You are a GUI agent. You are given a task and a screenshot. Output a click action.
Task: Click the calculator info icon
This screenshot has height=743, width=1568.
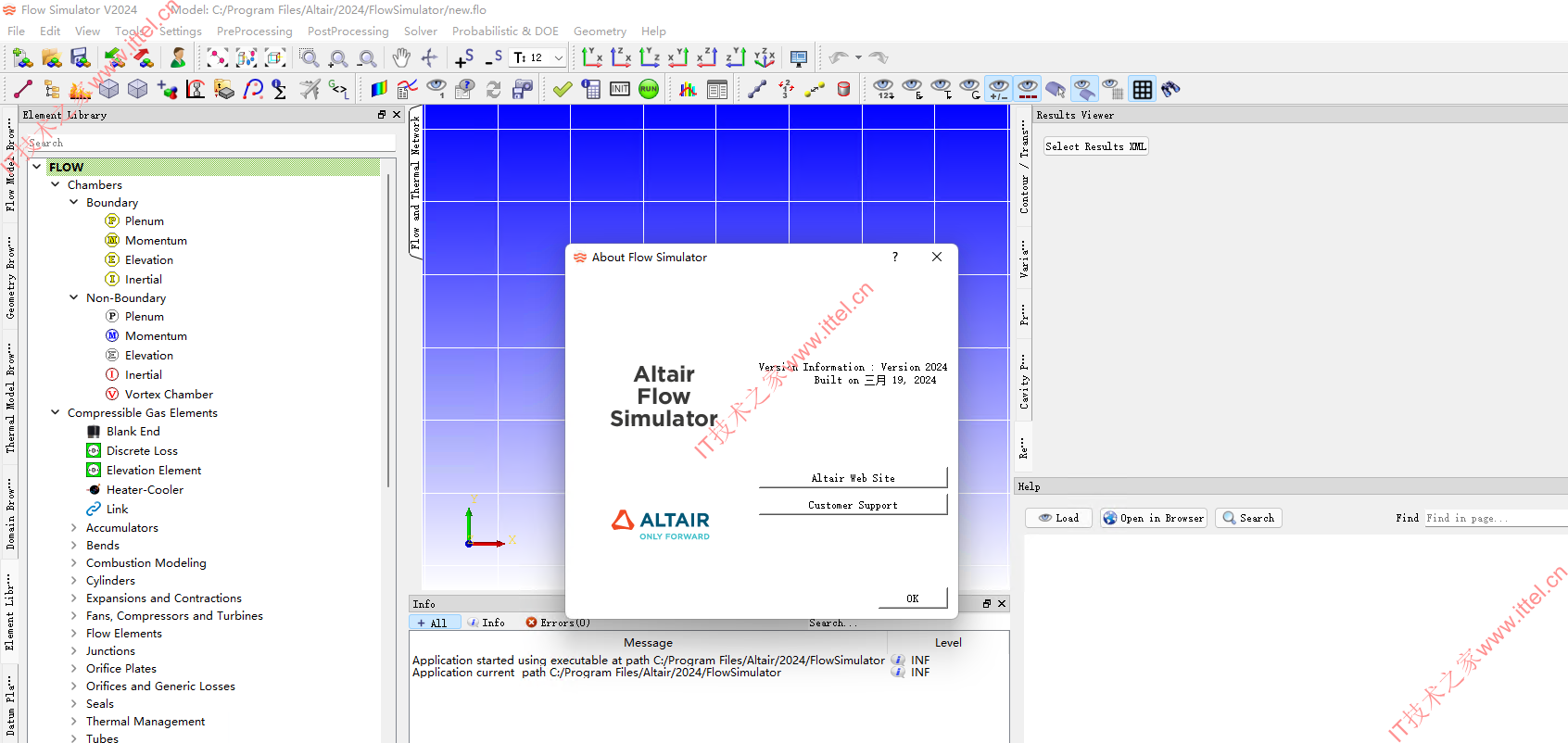tap(590, 89)
